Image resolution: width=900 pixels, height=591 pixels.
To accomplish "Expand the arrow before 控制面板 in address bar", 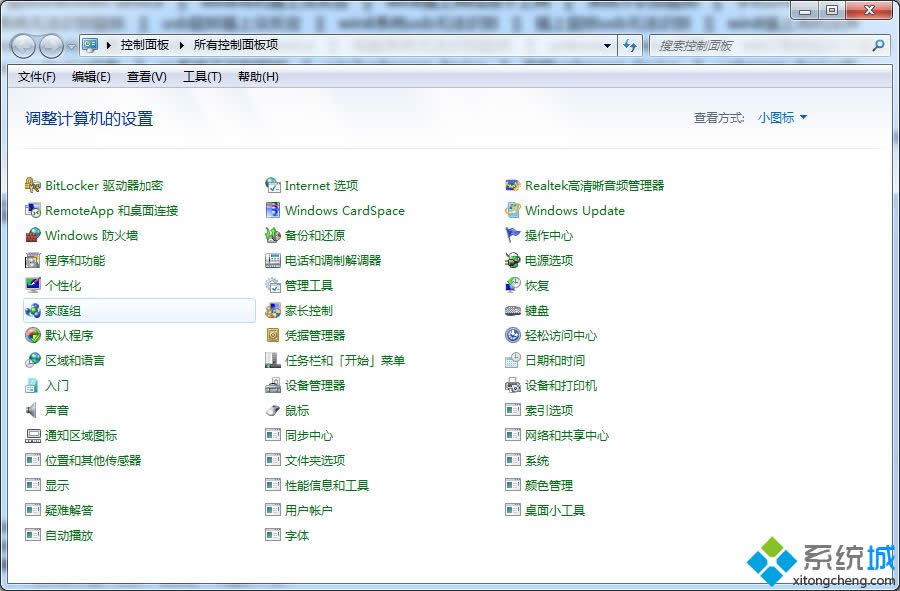I will point(108,45).
